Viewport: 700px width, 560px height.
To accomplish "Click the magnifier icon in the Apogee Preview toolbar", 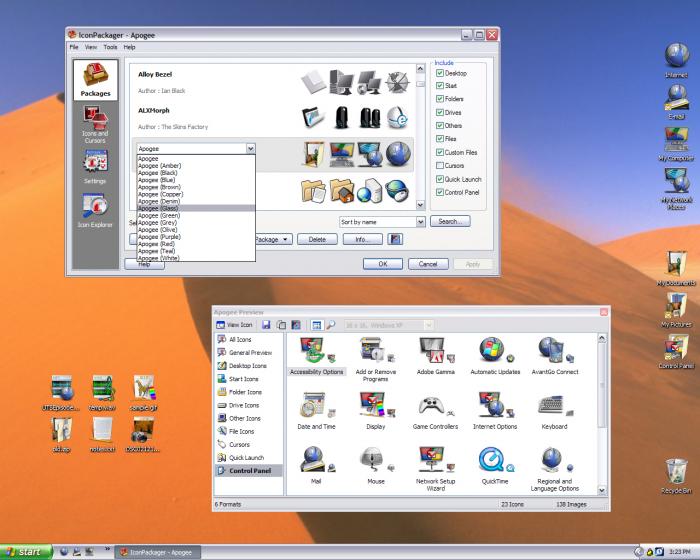I will [x=331, y=325].
